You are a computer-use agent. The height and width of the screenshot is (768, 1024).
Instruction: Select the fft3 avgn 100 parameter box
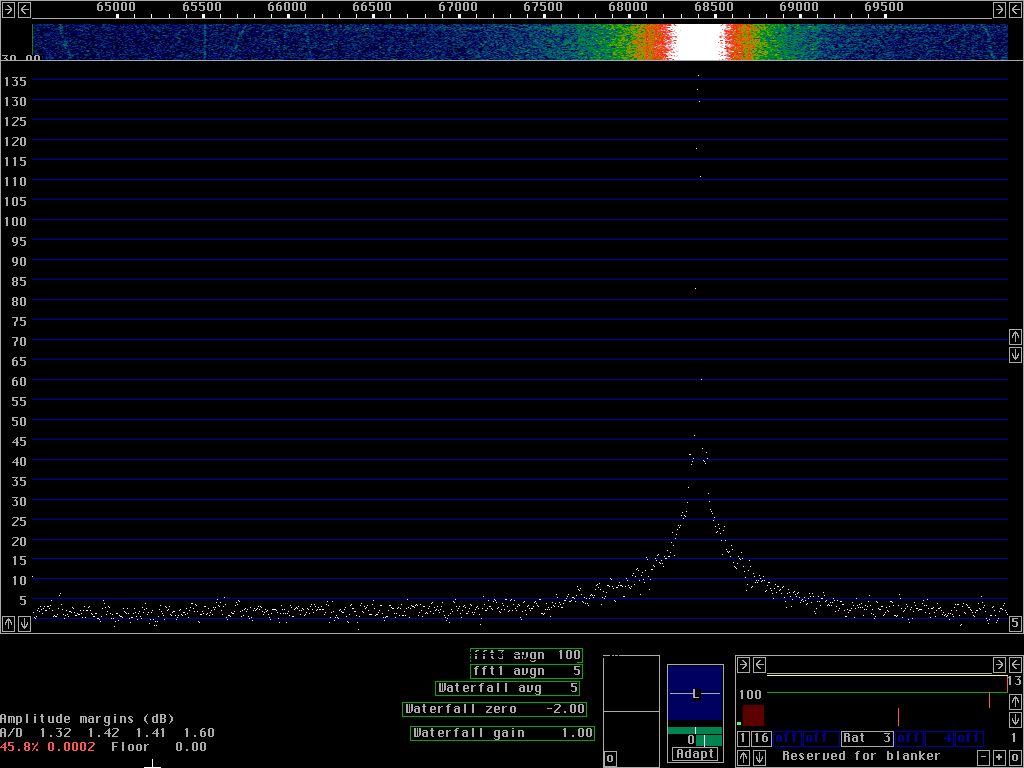[x=526, y=655]
